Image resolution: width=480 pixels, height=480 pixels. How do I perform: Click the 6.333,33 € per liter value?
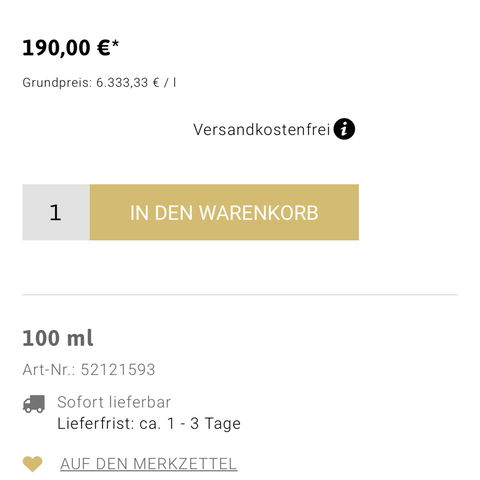tap(136, 83)
